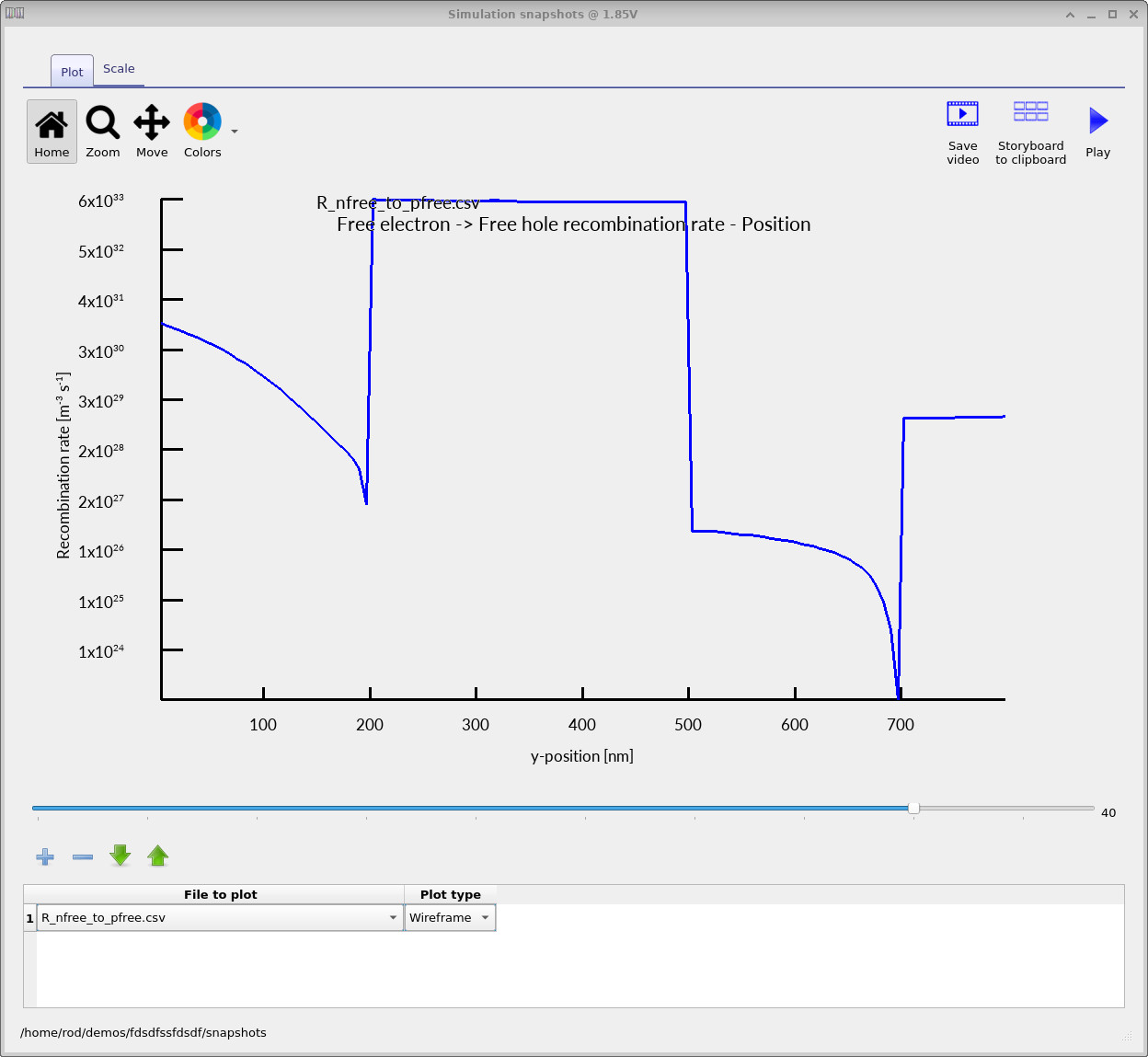Remove plot row with minus icon
1148x1057 pixels.
coord(83,856)
